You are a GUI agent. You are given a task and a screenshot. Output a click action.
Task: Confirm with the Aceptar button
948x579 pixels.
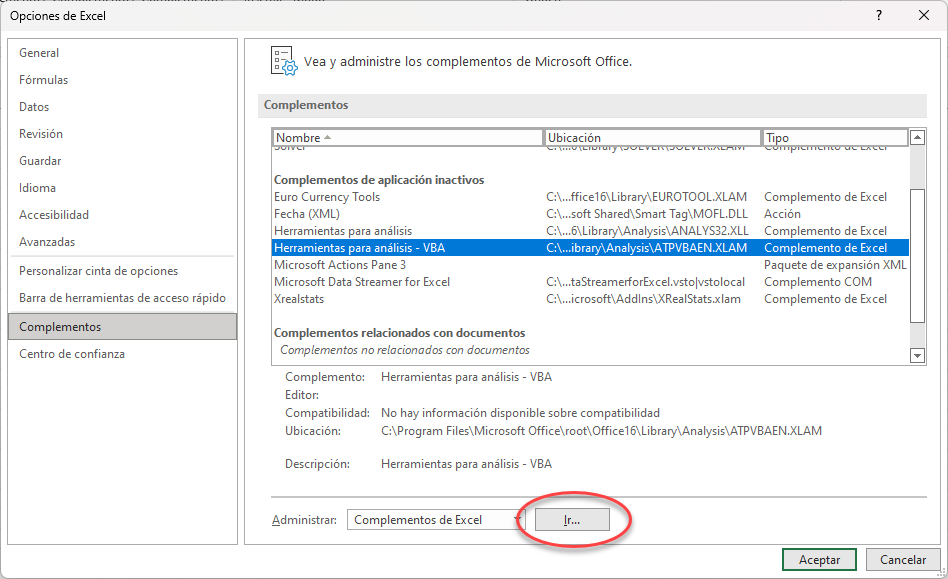tap(819, 560)
